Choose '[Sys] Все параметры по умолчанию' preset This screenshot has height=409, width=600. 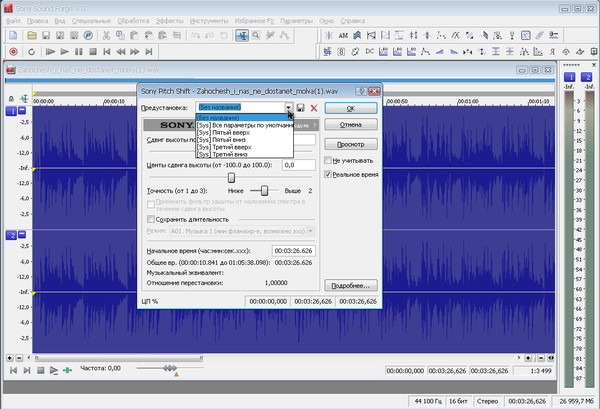245,125
